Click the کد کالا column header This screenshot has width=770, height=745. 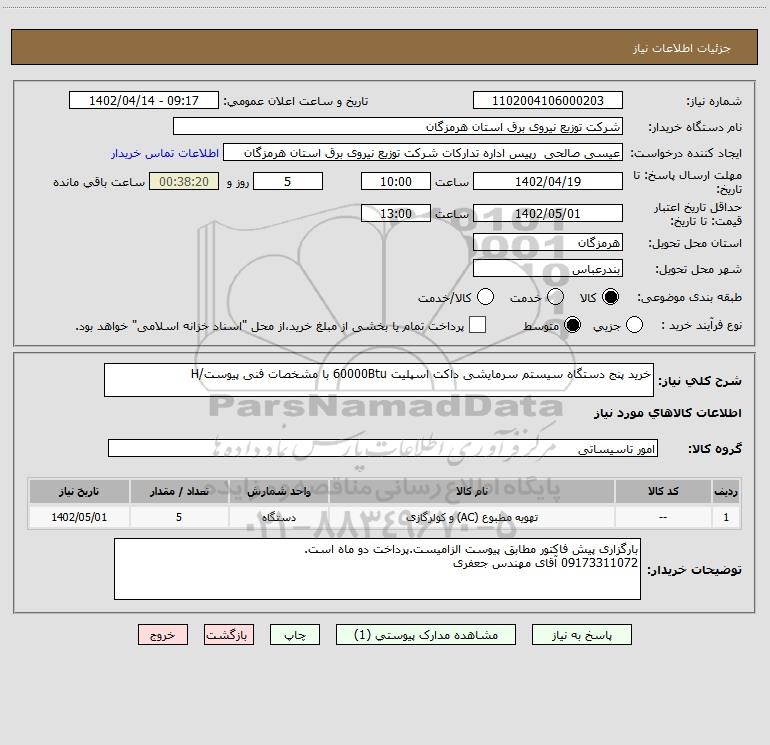tap(663, 492)
